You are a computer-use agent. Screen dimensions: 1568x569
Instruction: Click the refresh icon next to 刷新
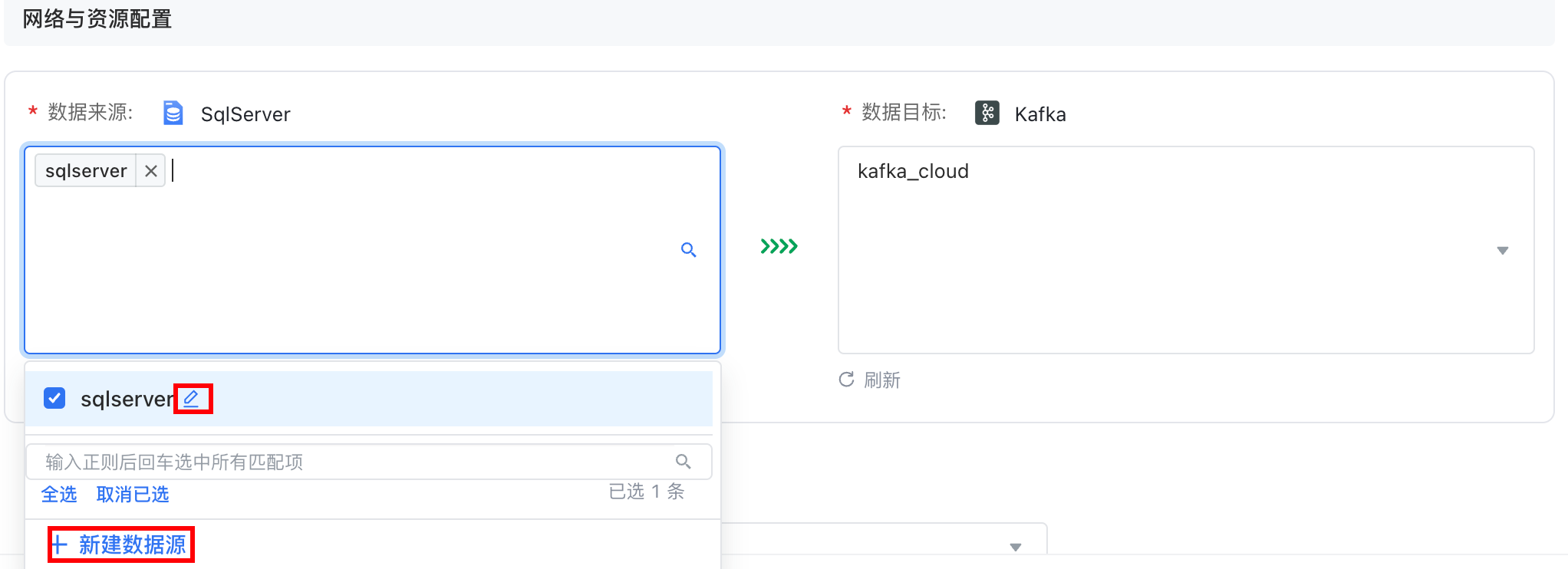coord(846,380)
